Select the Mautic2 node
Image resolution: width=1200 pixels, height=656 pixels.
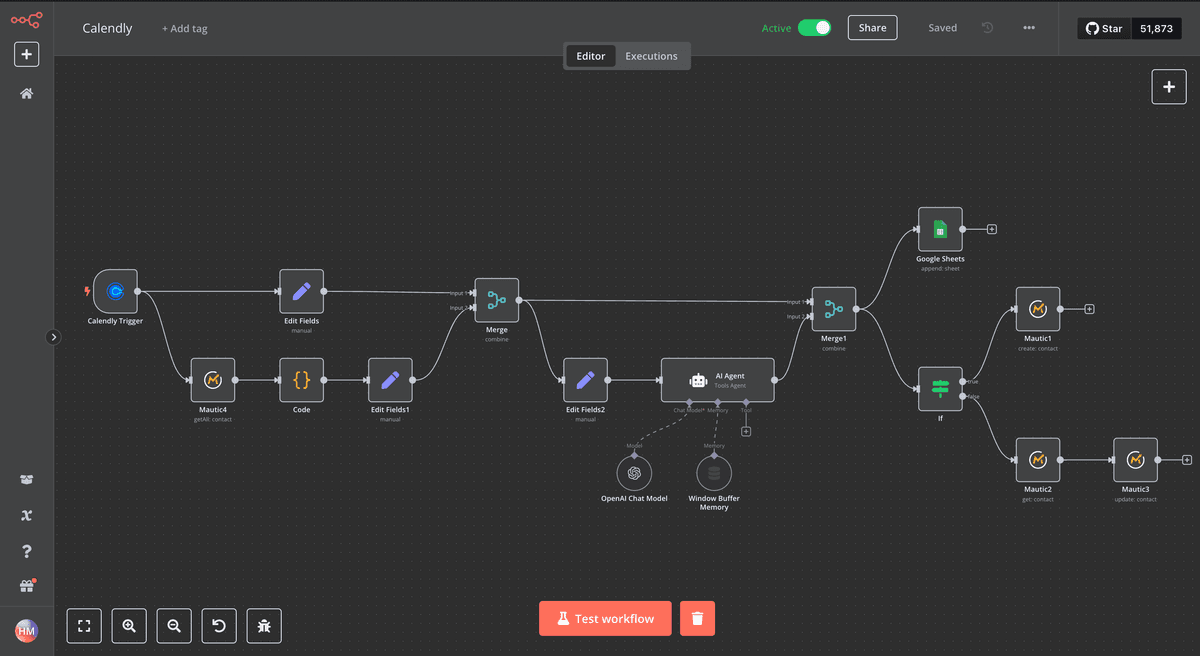coord(1038,460)
